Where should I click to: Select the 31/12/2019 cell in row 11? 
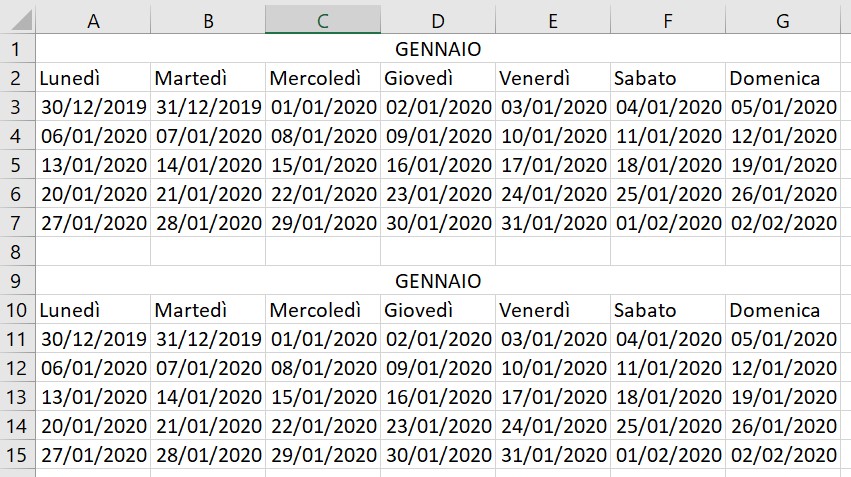coord(208,339)
